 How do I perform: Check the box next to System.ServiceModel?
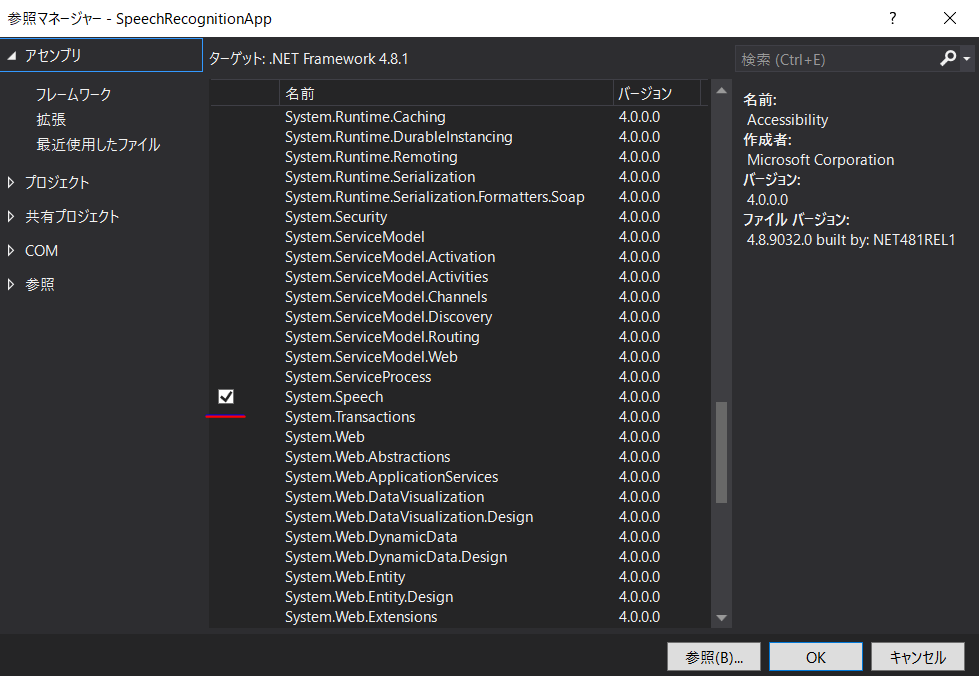[x=224, y=236]
